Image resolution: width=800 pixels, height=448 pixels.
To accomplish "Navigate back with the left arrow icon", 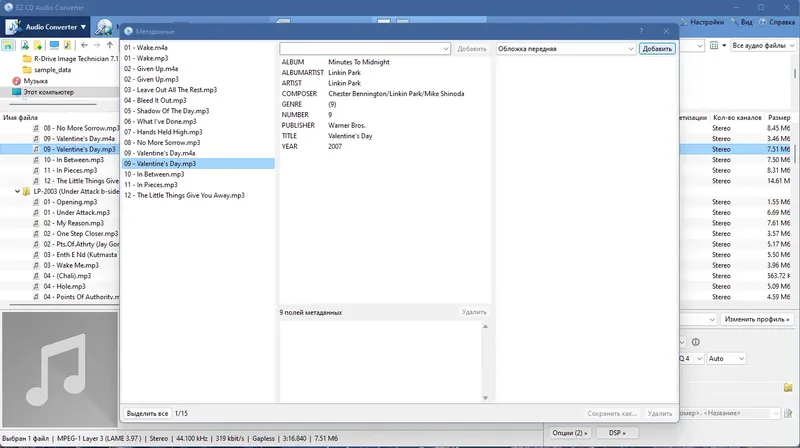I will click(84, 45).
